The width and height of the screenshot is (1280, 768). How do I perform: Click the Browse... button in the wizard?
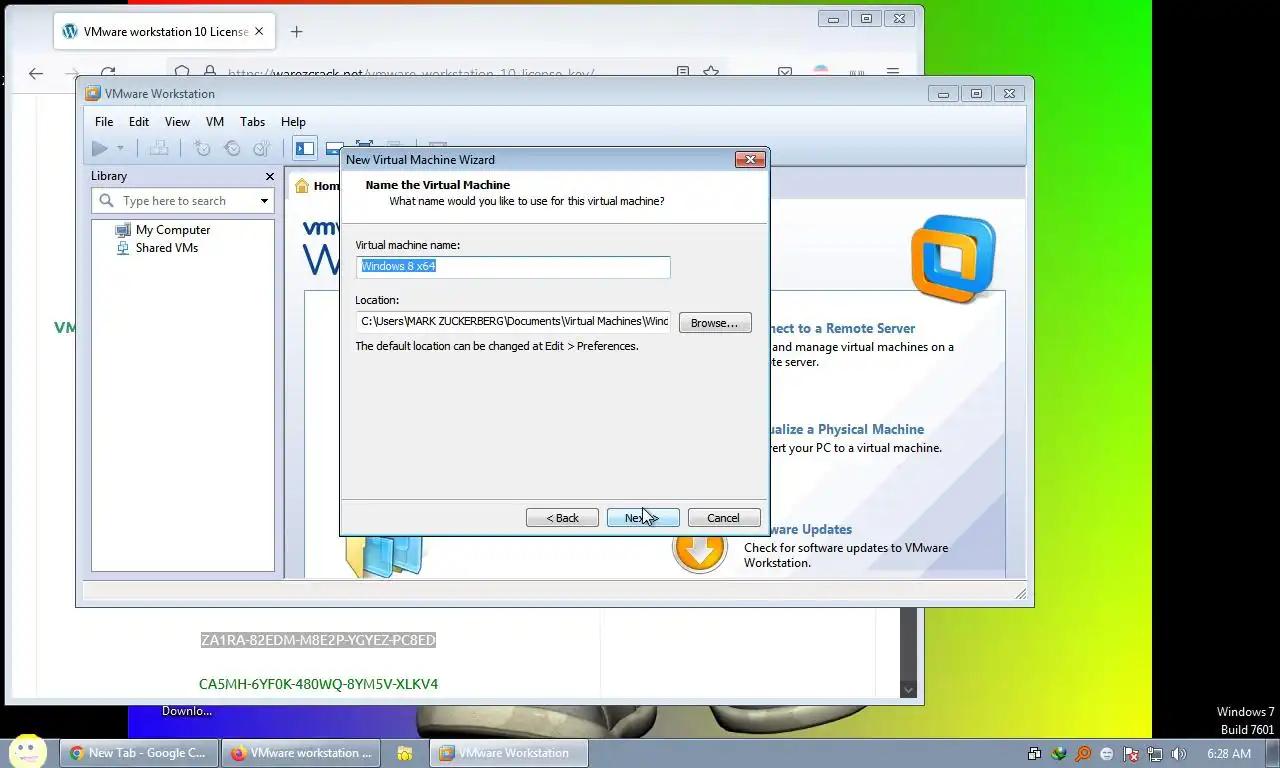715,323
